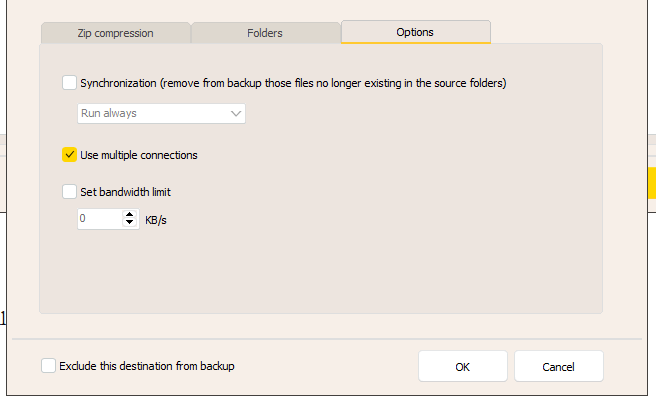This screenshot has width=656, height=399.
Task: Dismiss the dialog with the Cancel button
Action: coord(559,366)
